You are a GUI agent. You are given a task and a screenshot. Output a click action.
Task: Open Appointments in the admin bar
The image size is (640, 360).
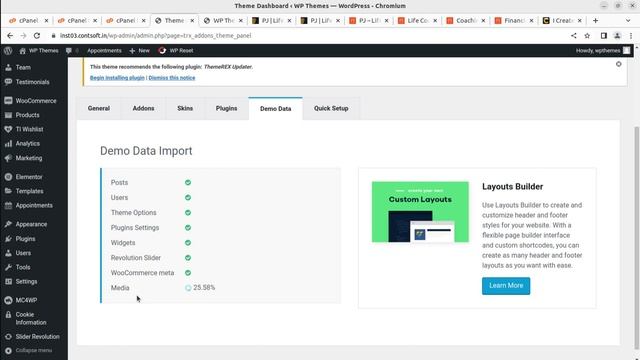coord(104,51)
